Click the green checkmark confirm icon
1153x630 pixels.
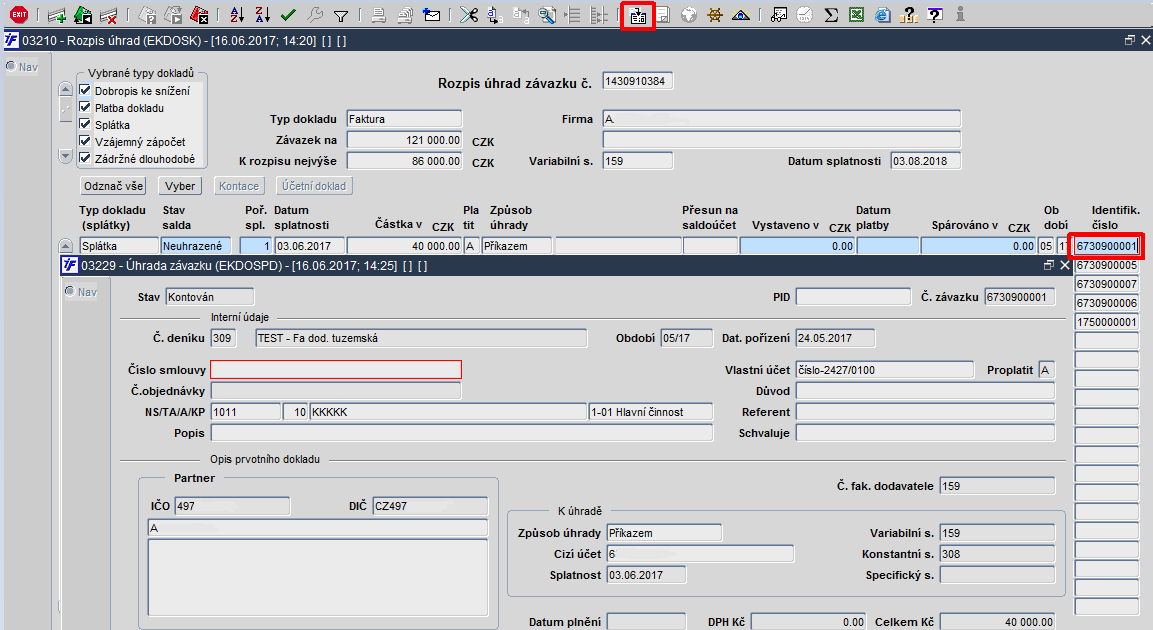(288, 15)
